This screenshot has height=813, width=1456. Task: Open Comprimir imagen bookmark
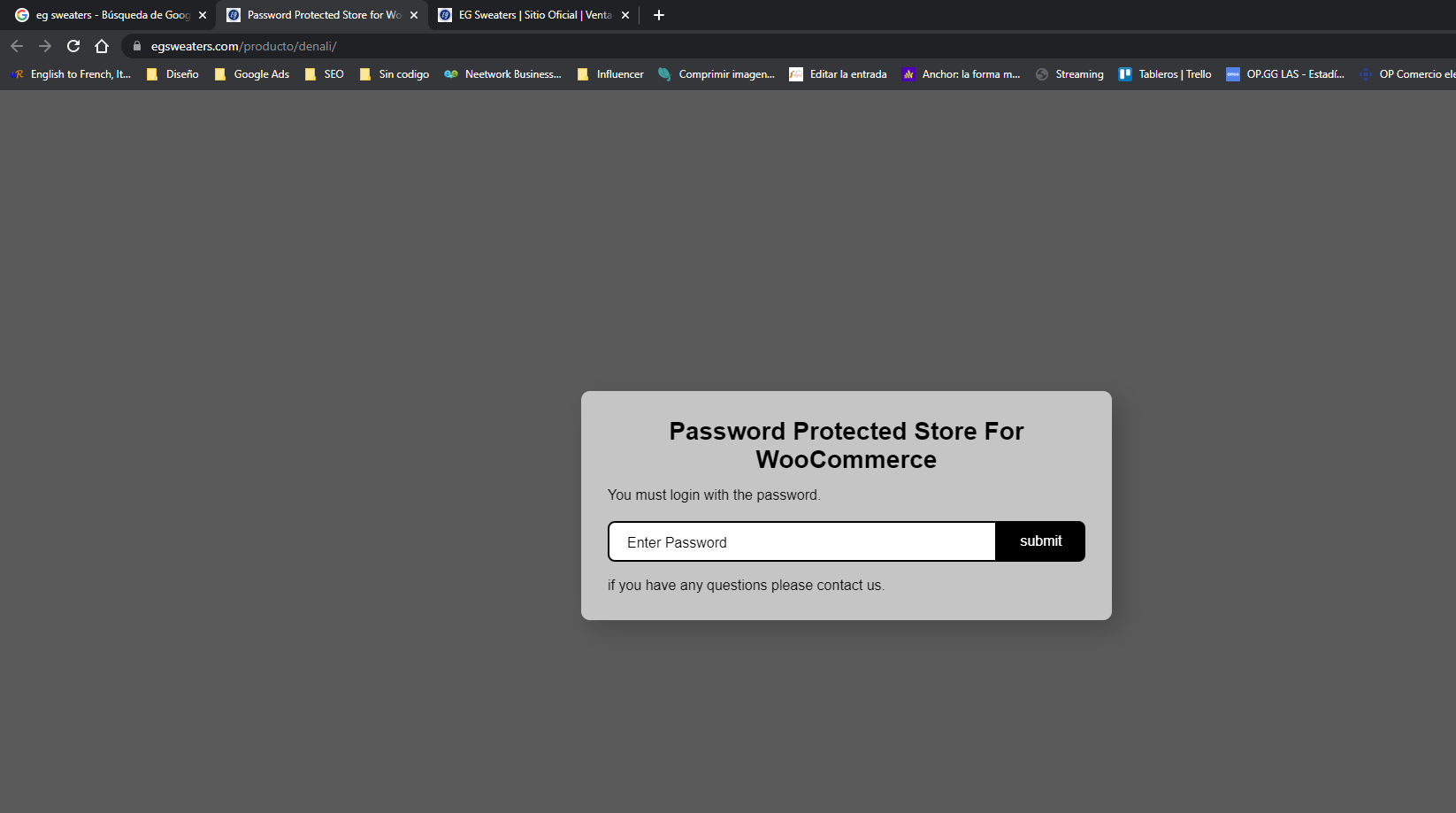717,74
